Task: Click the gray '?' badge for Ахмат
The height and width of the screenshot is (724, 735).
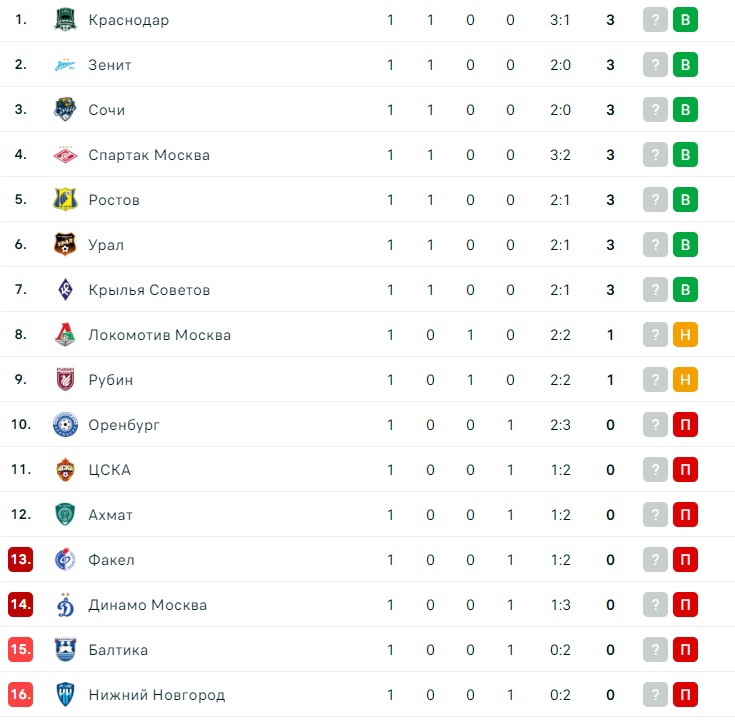Action: [x=655, y=515]
